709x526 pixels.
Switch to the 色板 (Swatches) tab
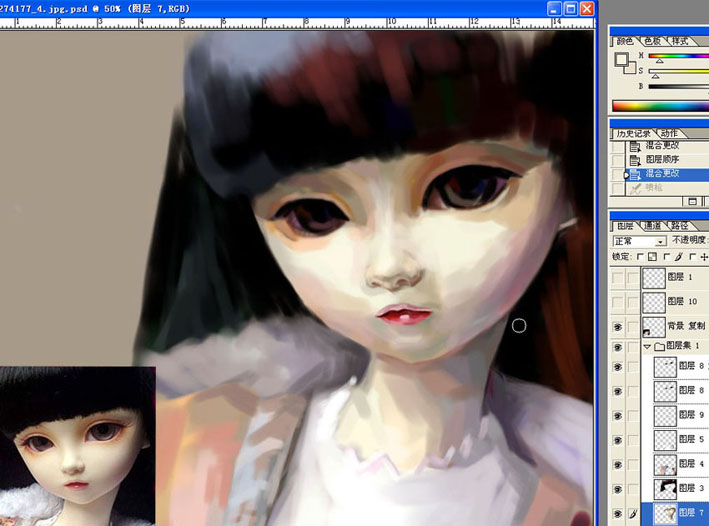[652, 41]
